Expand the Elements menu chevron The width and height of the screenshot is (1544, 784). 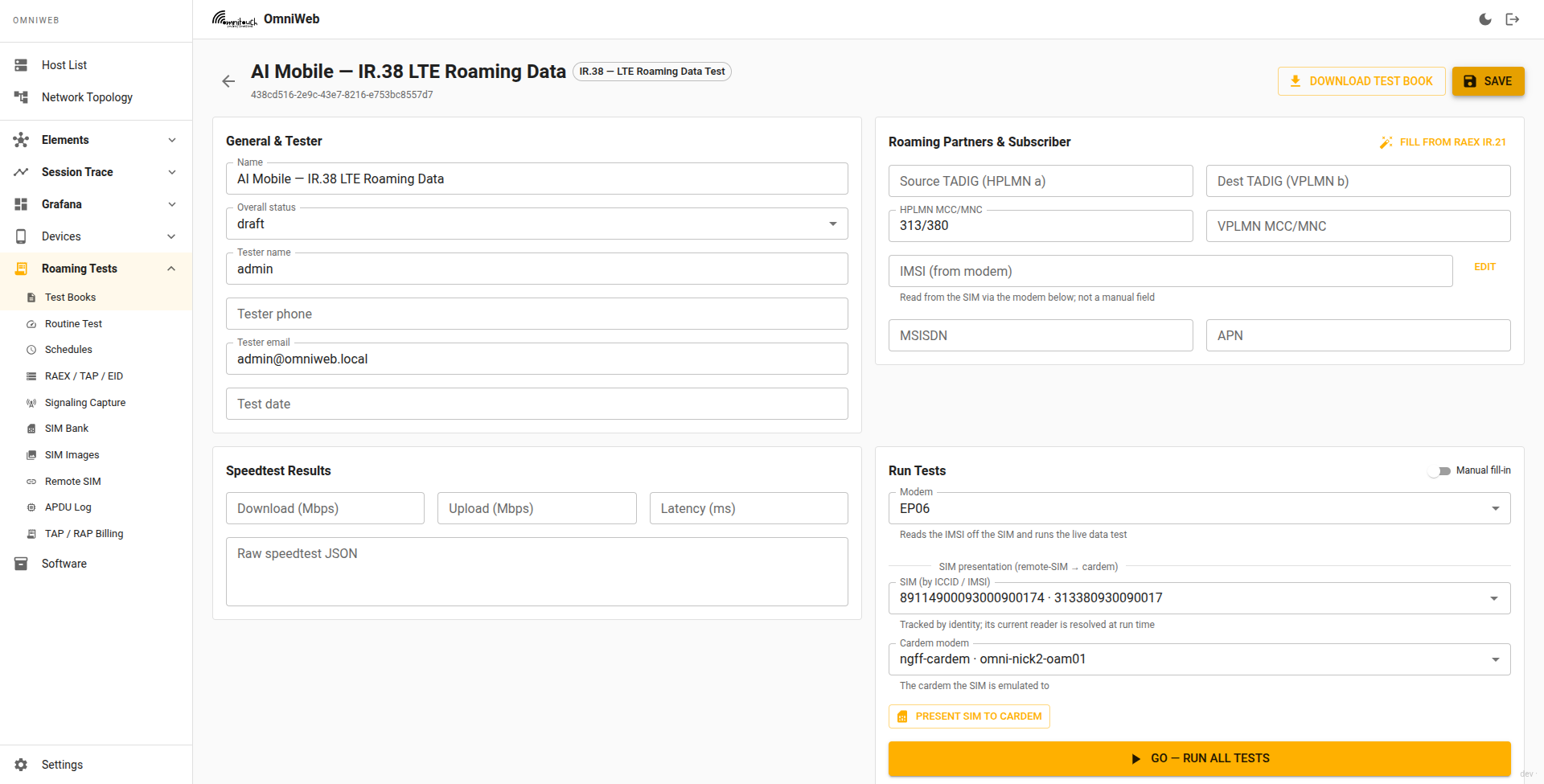171,140
